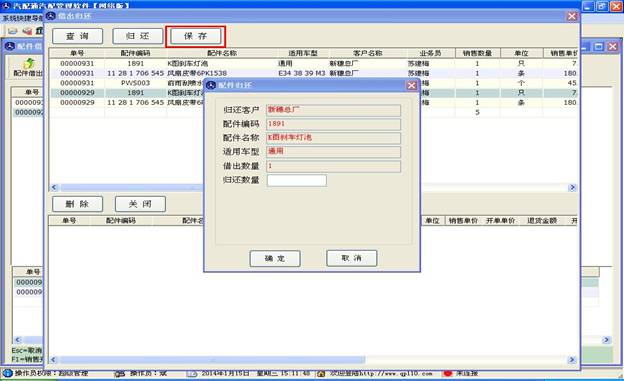The image size is (624, 381).
Task: Click the 归还 button at the top
Action: pyautogui.click(x=138, y=36)
